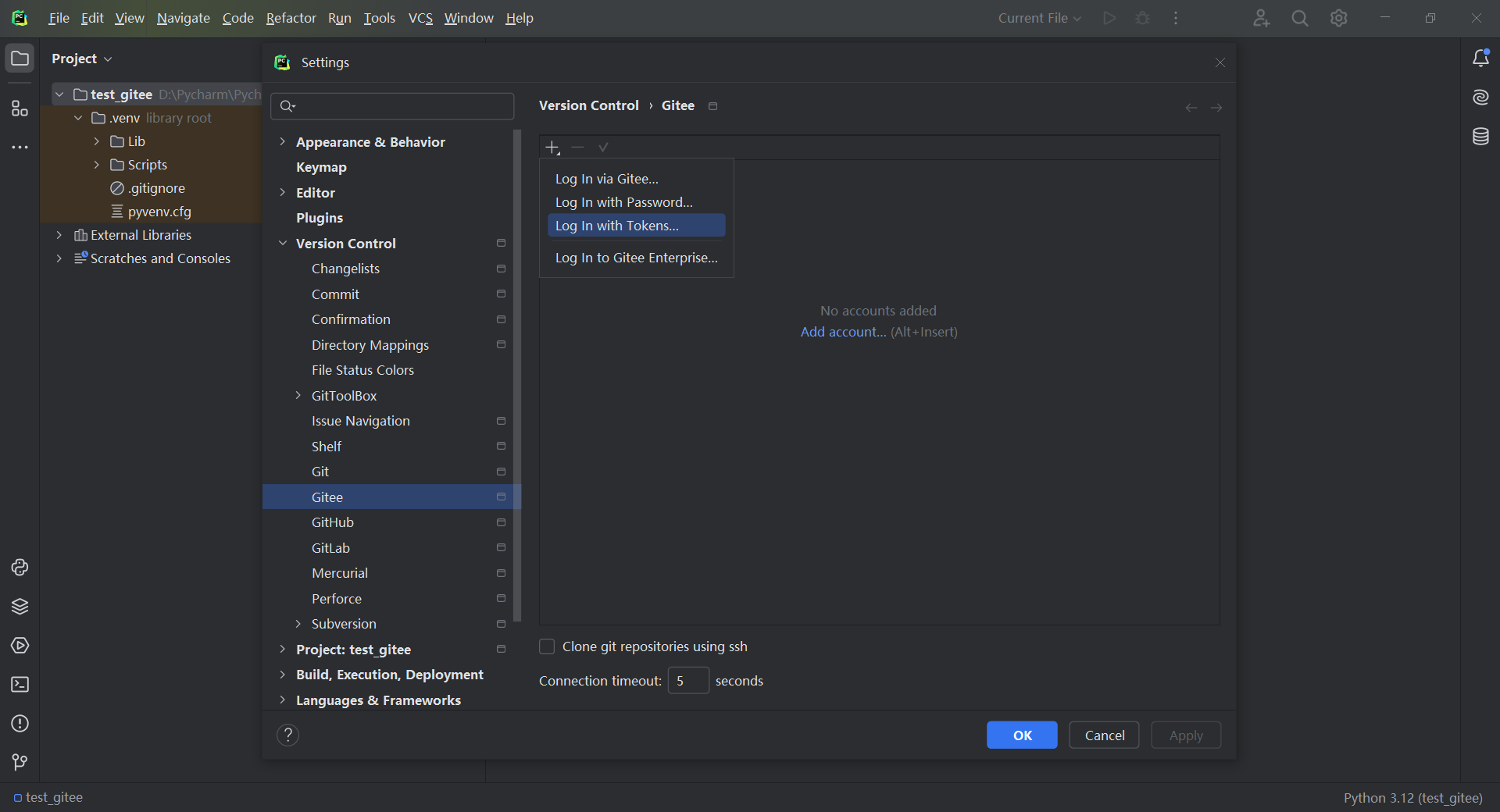Choose Log In to Gitee Enterprise entry
This screenshot has height=812, width=1500.
click(x=636, y=258)
